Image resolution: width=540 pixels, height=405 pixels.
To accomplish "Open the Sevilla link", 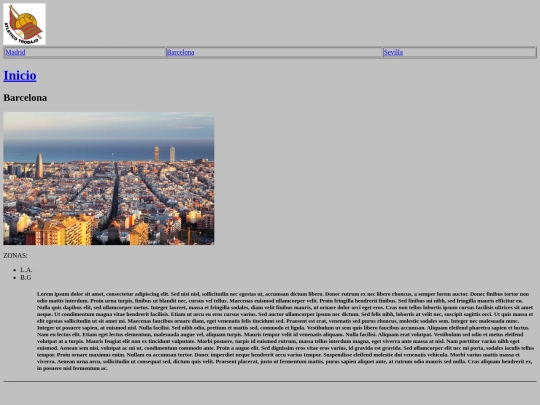I will pos(393,52).
